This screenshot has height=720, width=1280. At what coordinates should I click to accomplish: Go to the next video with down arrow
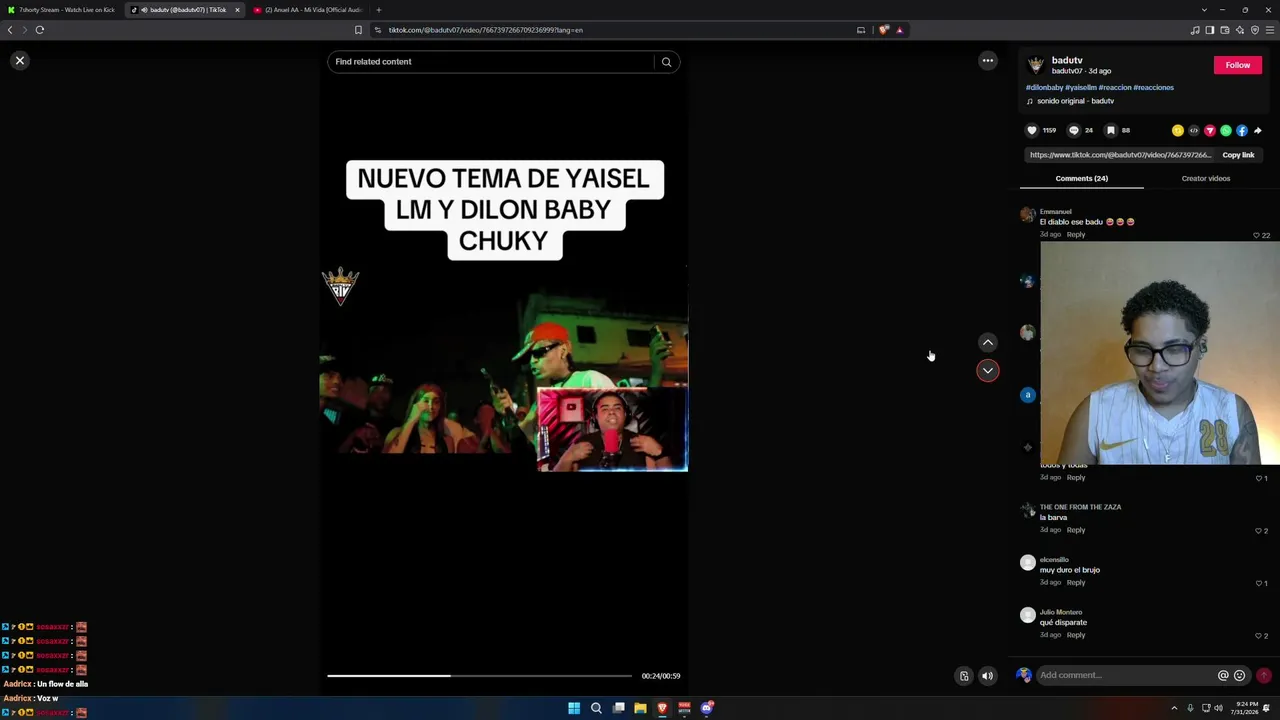(x=988, y=371)
